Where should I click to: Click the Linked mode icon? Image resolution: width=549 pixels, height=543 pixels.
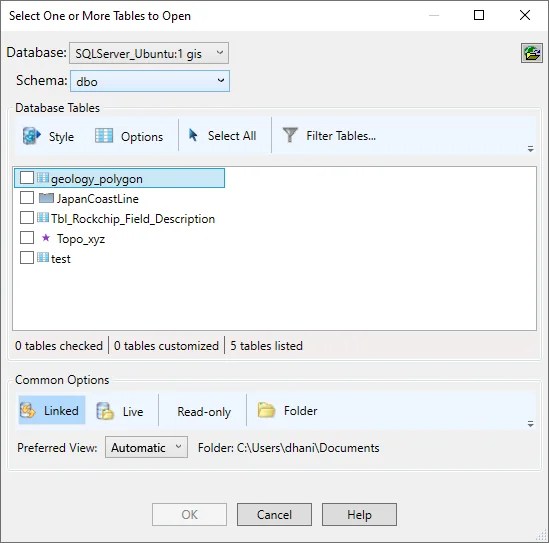tap(28, 410)
